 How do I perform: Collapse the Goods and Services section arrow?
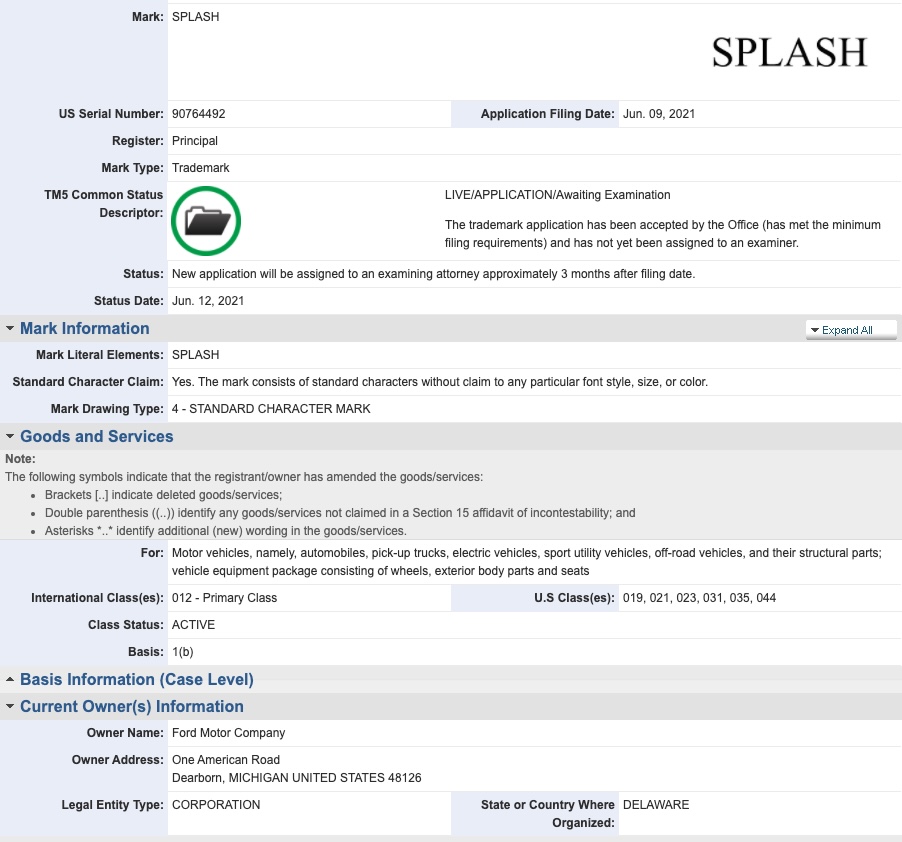coord(10,437)
